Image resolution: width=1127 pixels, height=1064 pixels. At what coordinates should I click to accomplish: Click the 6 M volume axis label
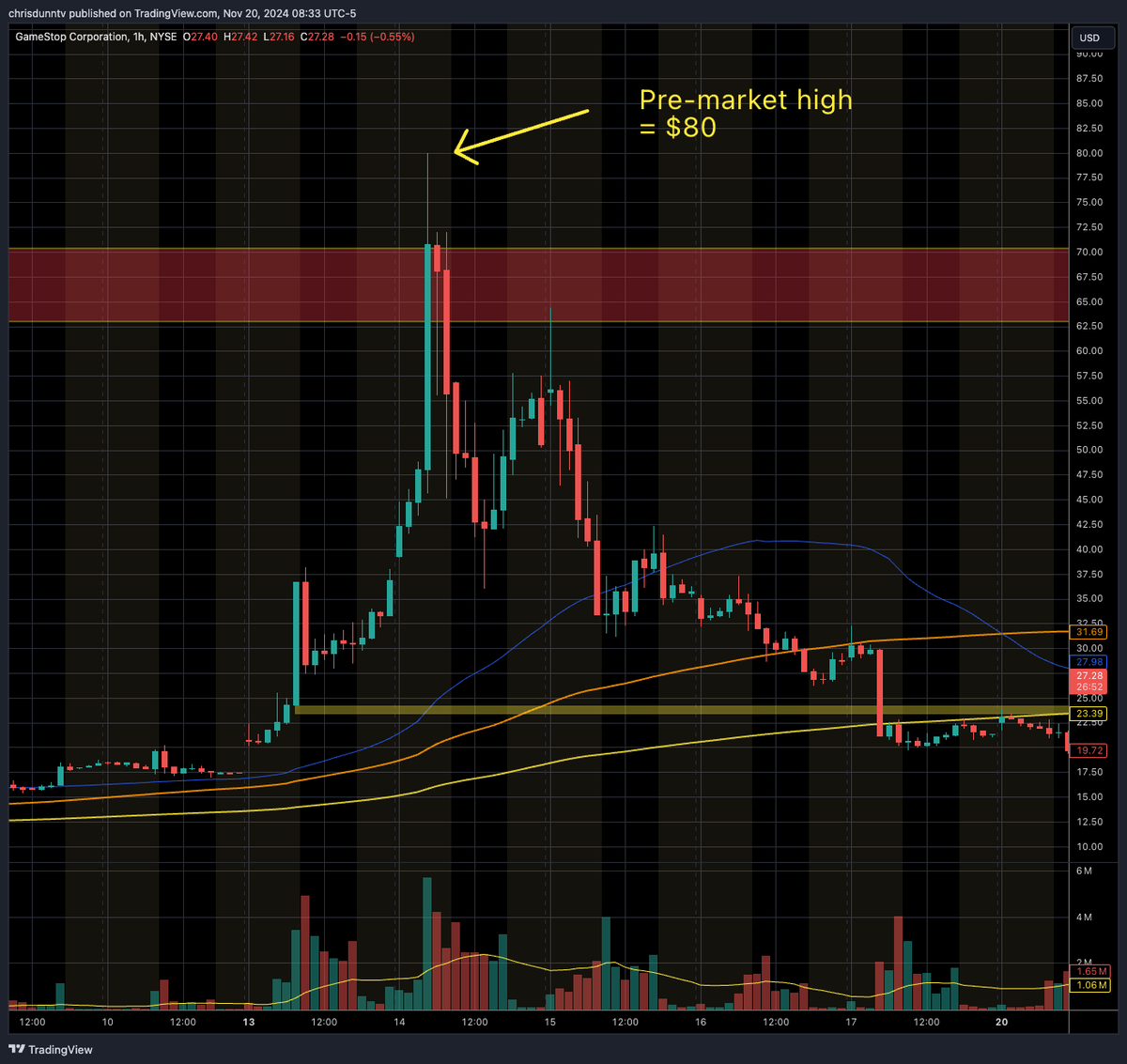click(1084, 871)
